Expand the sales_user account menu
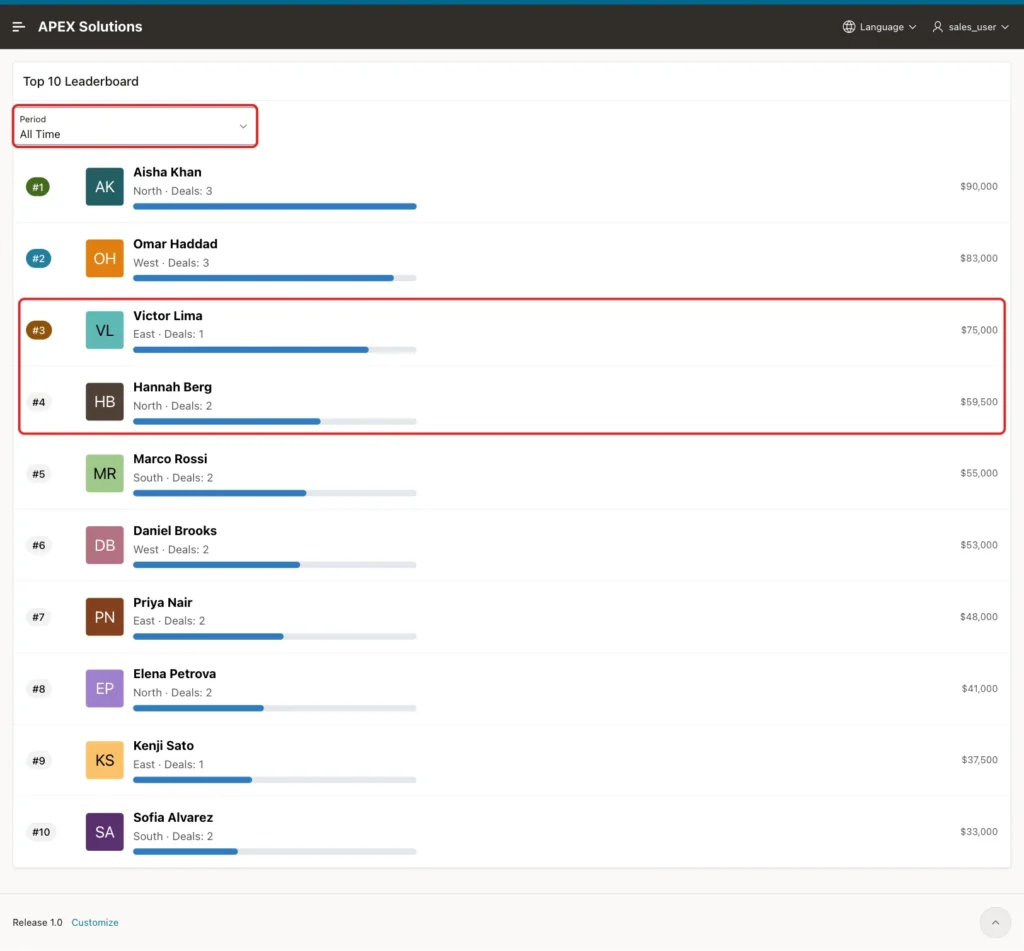This screenshot has width=1024, height=951. [x=970, y=27]
